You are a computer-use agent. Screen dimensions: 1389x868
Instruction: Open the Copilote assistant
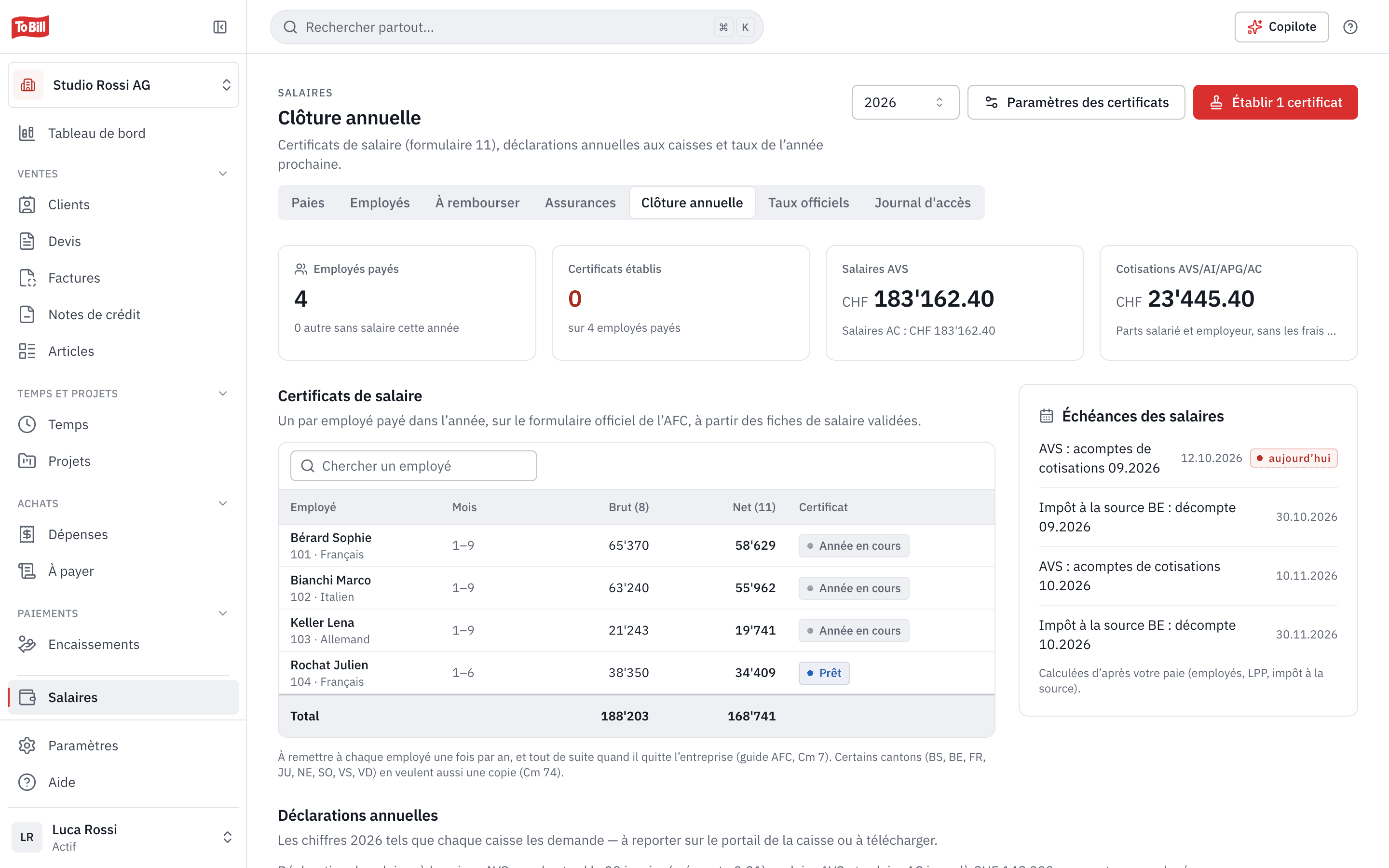click(1281, 27)
